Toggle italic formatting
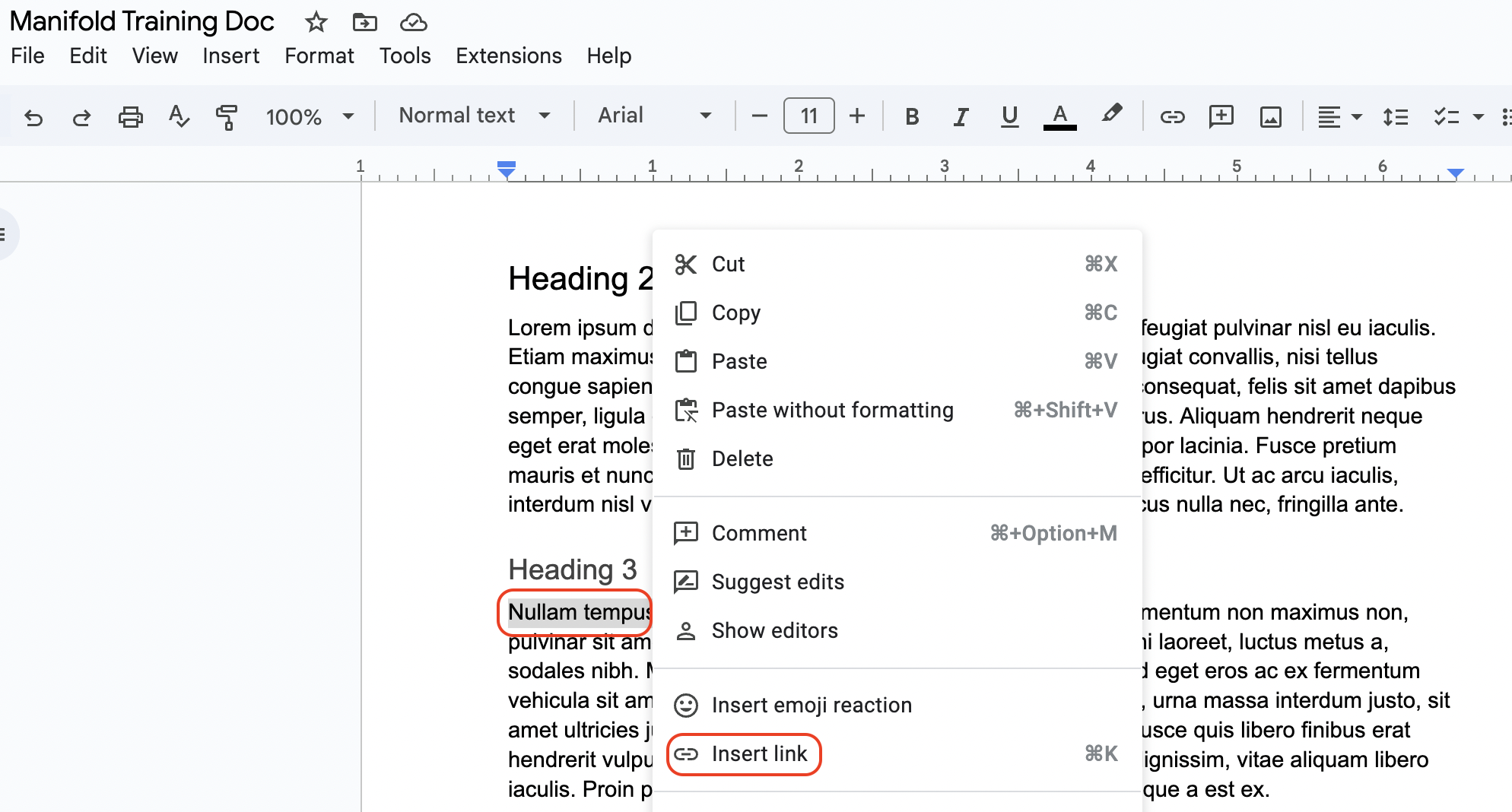 point(960,116)
